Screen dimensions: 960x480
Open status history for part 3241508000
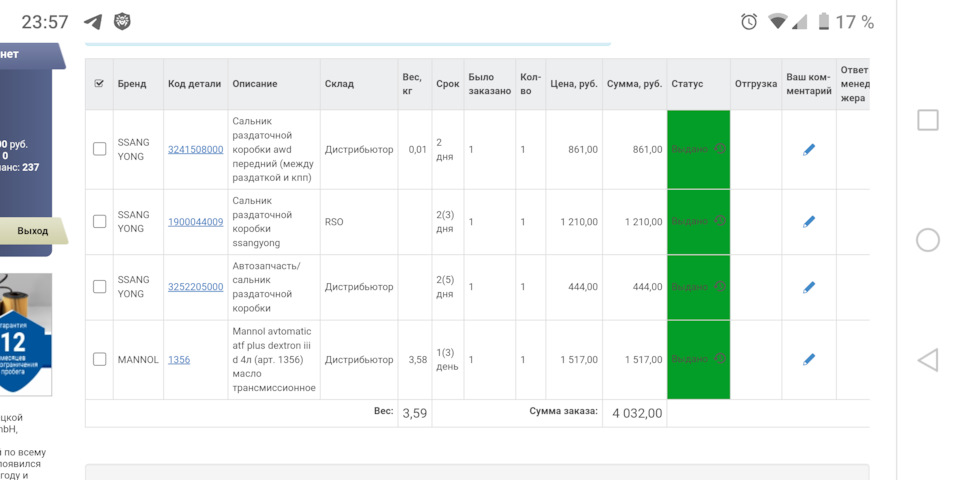click(720, 149)
